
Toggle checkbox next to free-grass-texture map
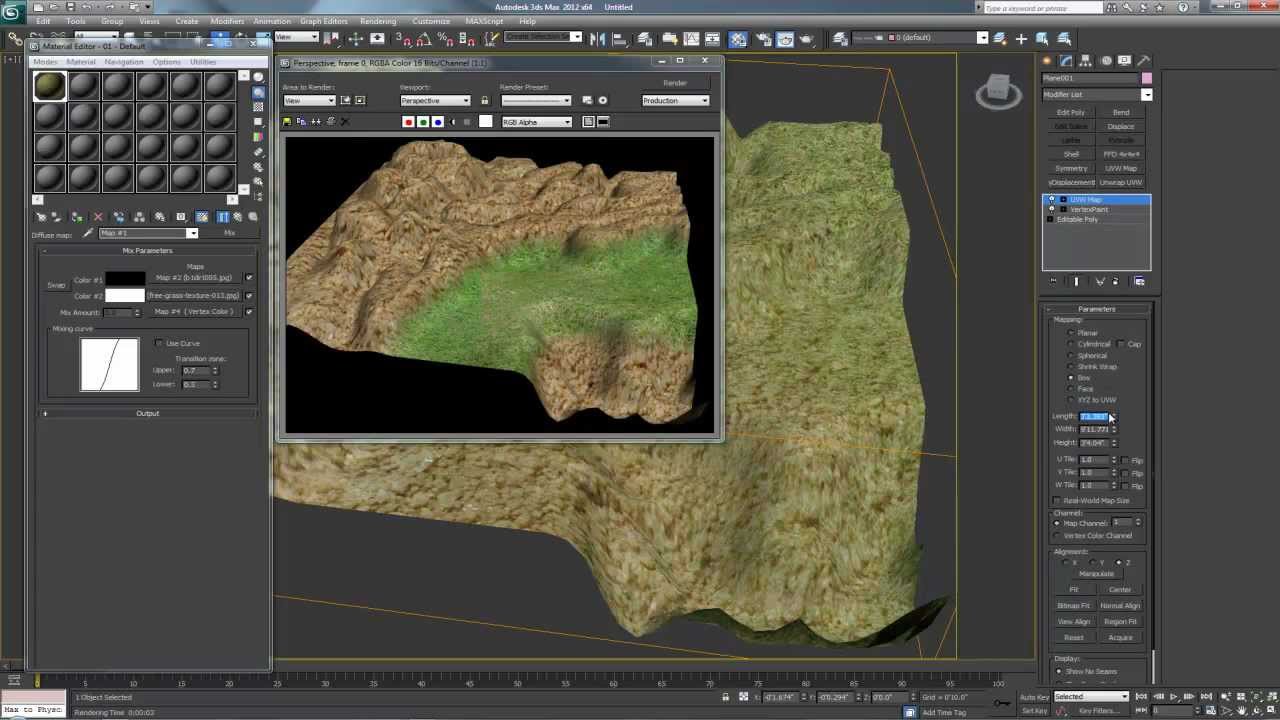(x=249, y=295)
